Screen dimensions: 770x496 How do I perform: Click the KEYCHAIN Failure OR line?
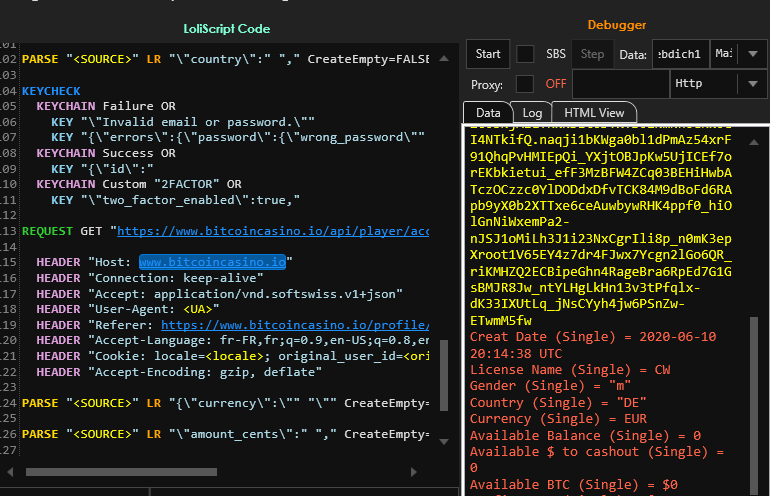tap(106, 106)
